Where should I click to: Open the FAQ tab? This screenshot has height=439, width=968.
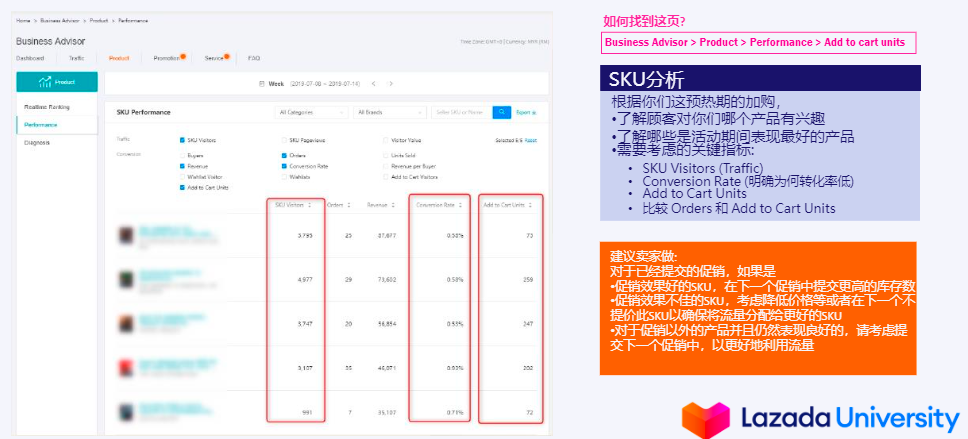point(254,58)
